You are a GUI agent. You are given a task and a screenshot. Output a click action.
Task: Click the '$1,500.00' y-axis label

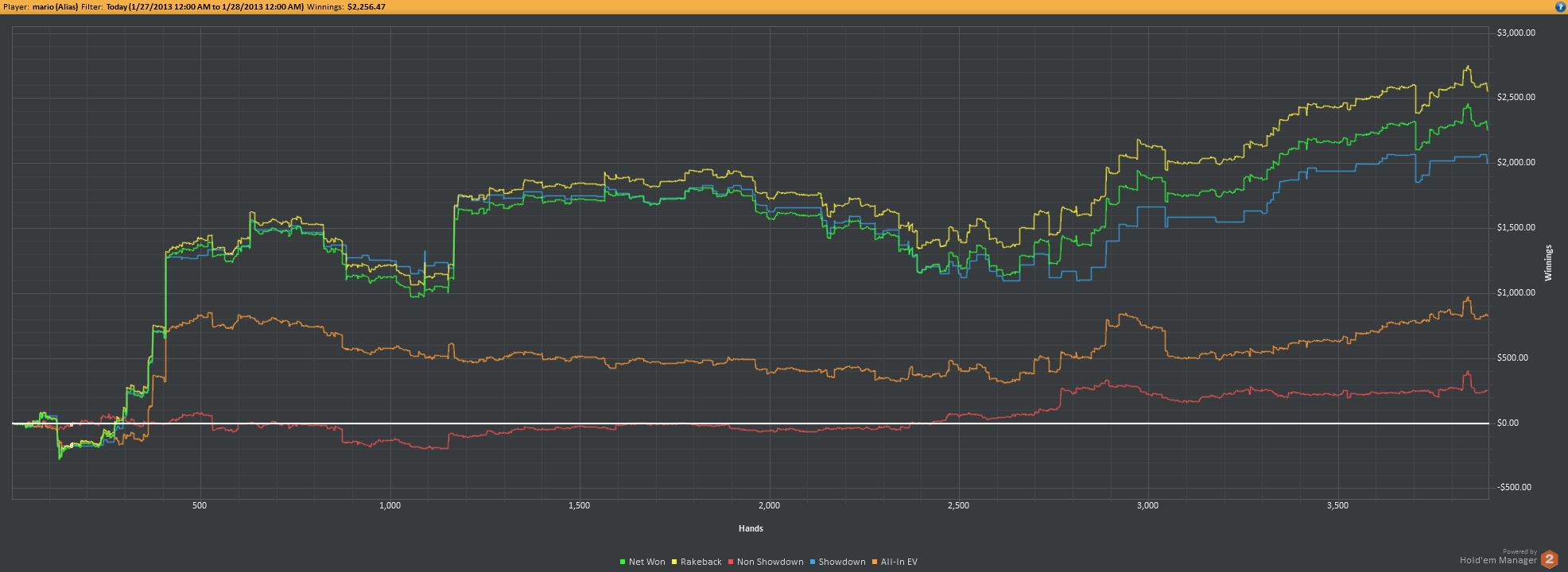pos(1516,228)
